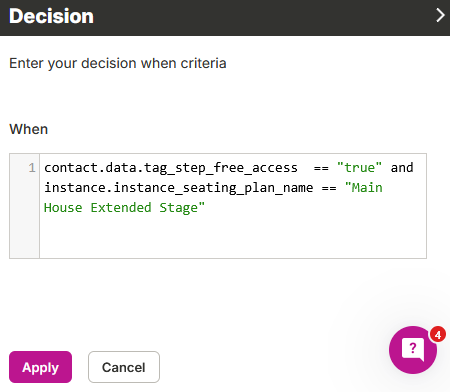This screenshot has width=450, height=392.
Task: Apply the decision criteria
Action: [40, 367]
